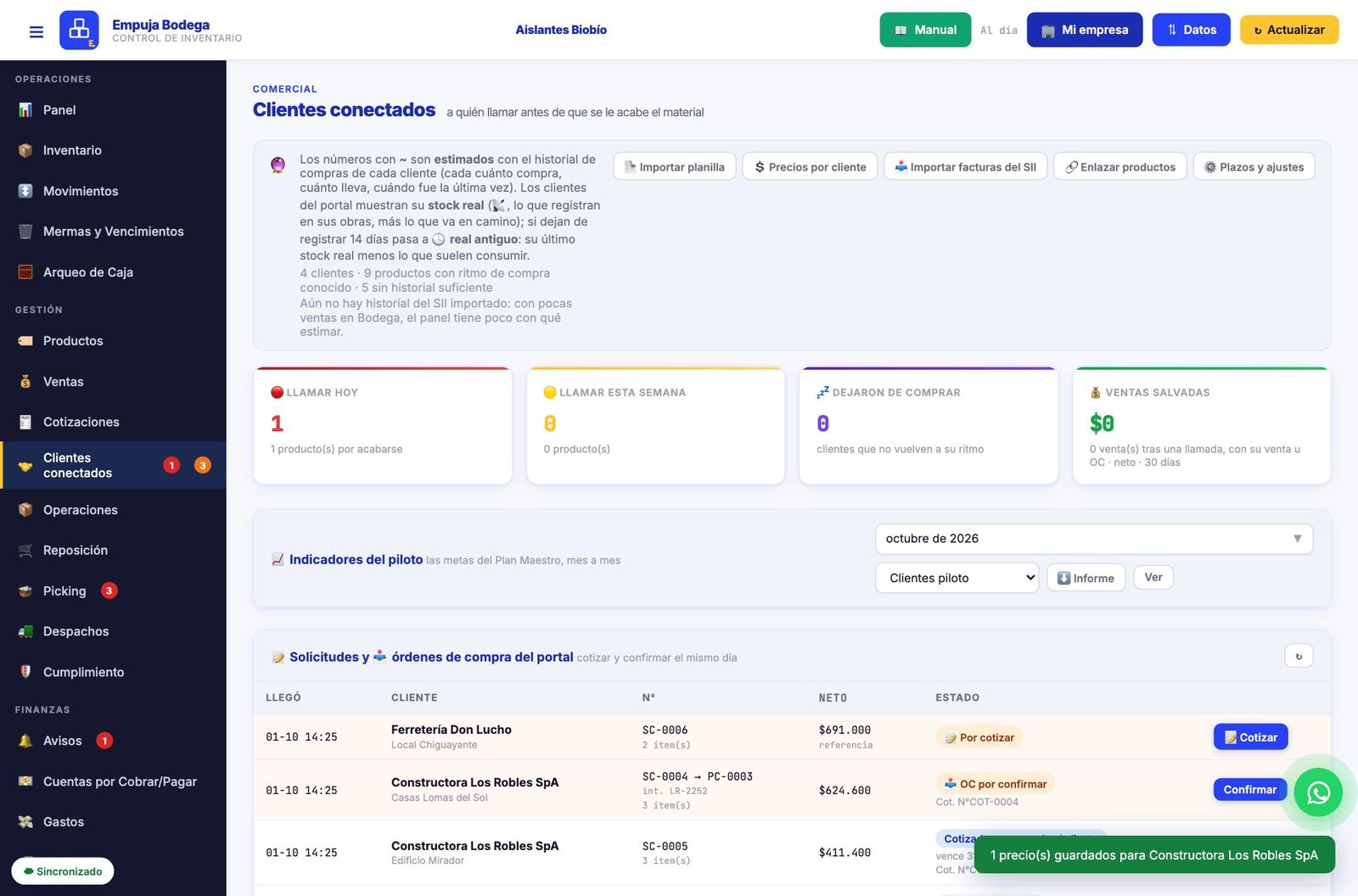
Task: Open Precios por cliente
Action: 811,166
